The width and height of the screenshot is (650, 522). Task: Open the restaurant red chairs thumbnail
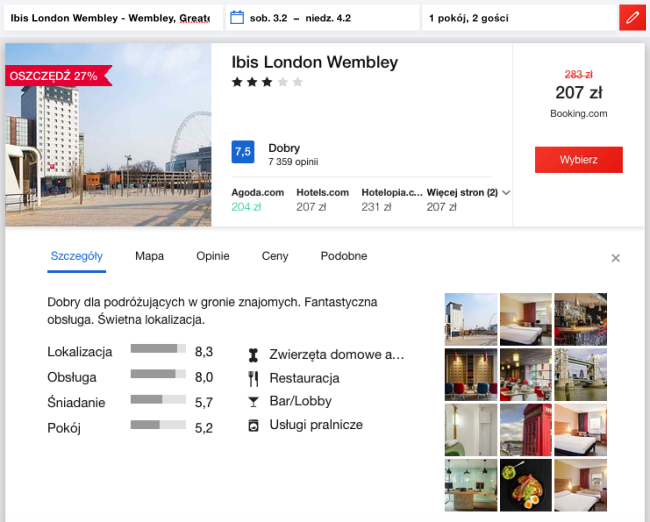click(526, 374)
